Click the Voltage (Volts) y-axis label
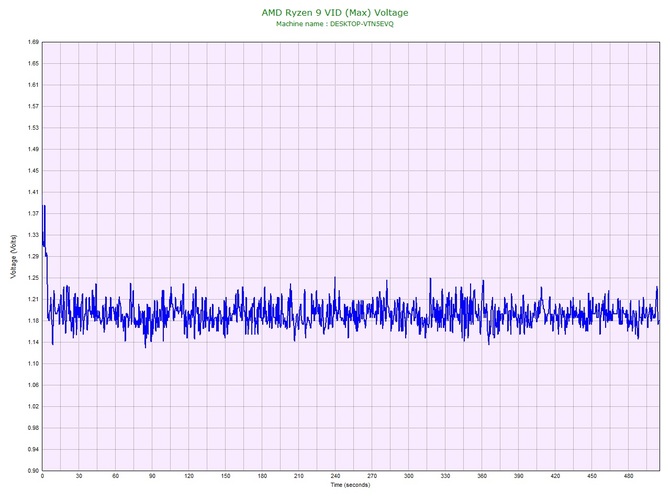The image size is (670, 502). tap(13, 257)
